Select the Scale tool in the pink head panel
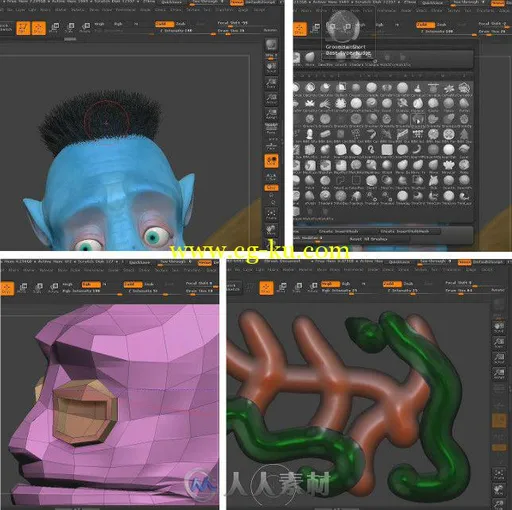The image size is (512, 510). pos(38,288)
